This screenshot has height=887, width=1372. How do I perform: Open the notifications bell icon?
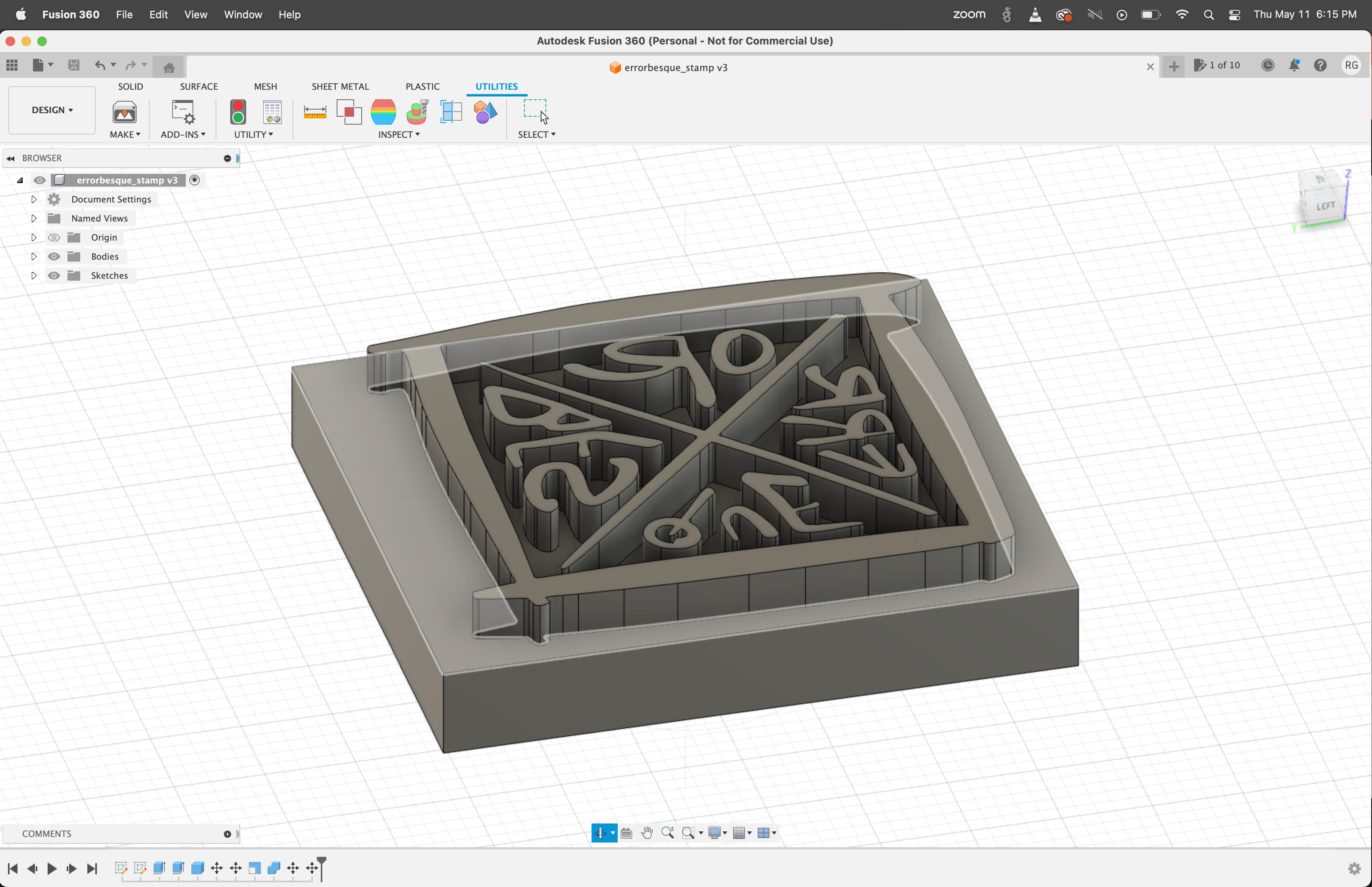[1294, 65]
